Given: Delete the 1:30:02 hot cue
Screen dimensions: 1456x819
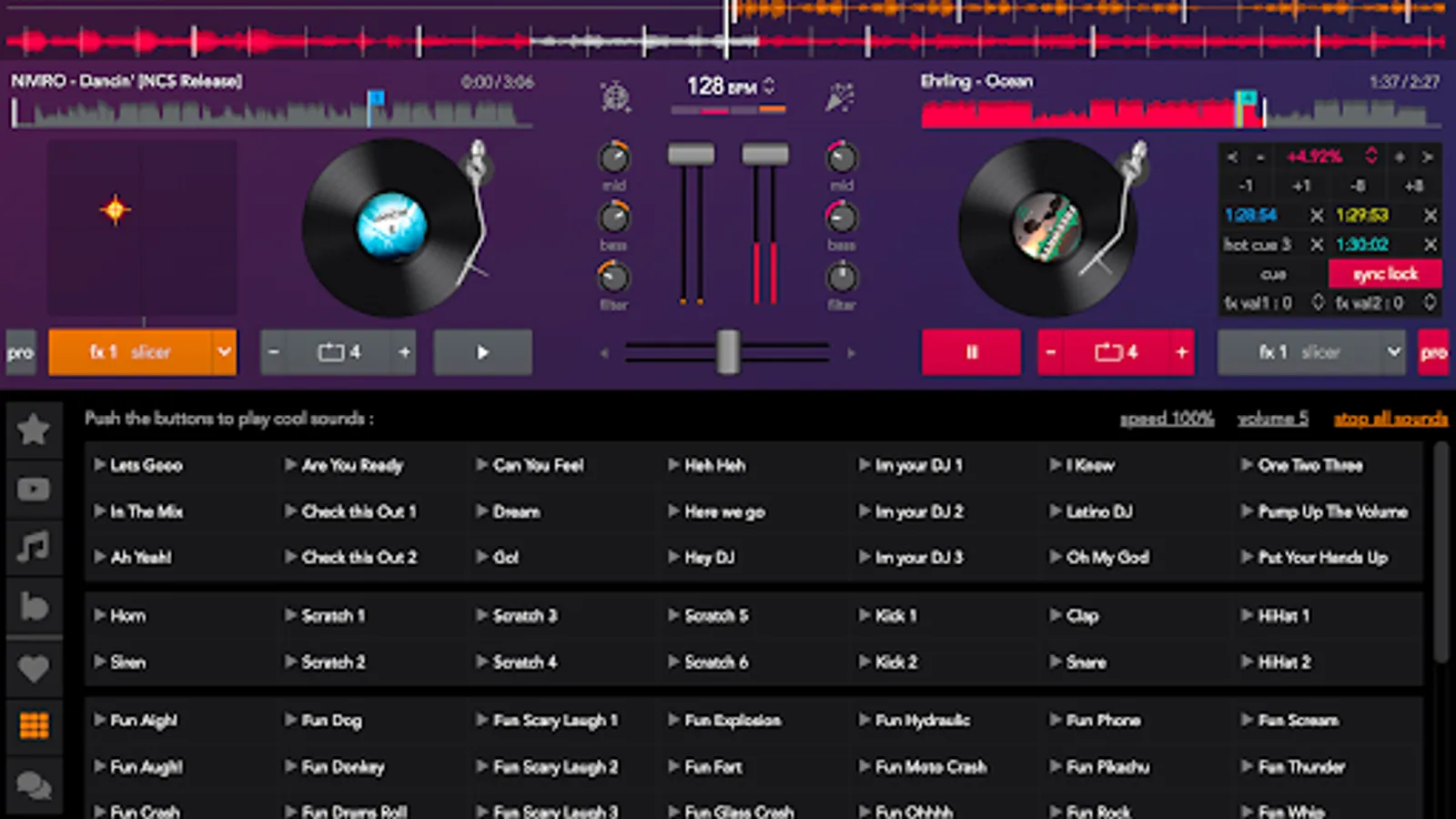Looking at the screenshot, I should 1430,245.
